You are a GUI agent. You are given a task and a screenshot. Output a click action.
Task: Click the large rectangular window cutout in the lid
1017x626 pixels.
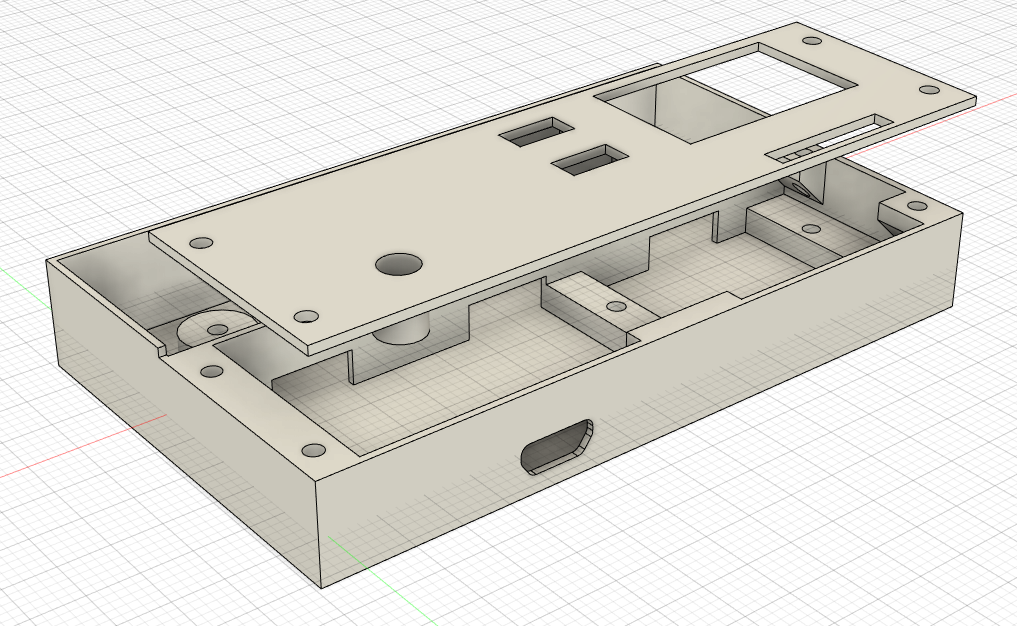[726, 93]
